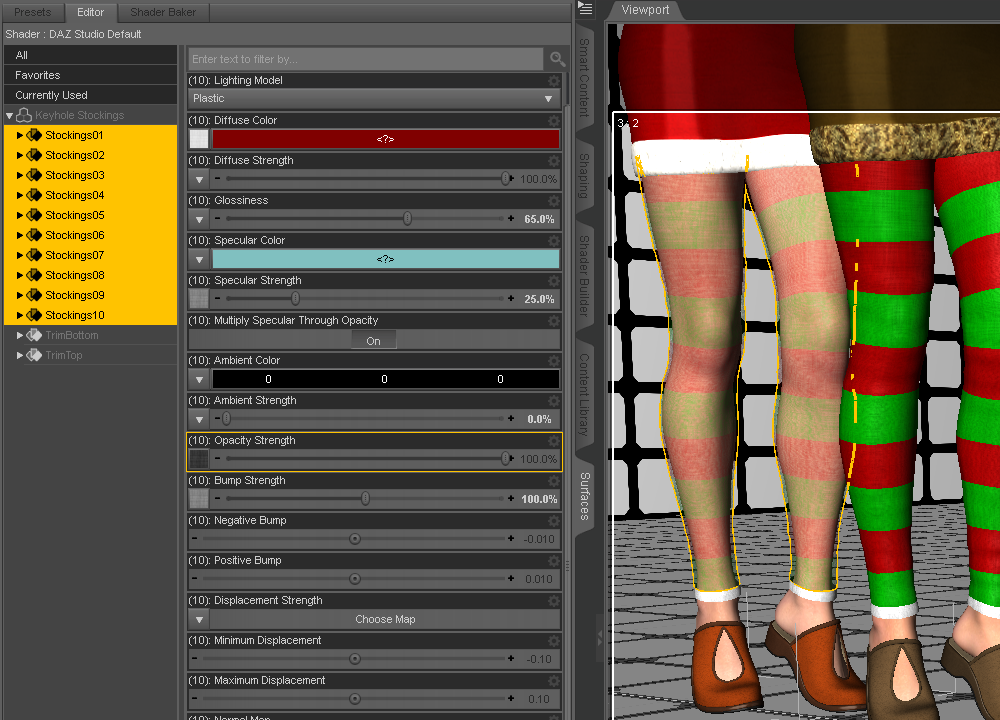Decrease Positive Bump with the minus icon
1000x720 pixels.
coord(195,579)
